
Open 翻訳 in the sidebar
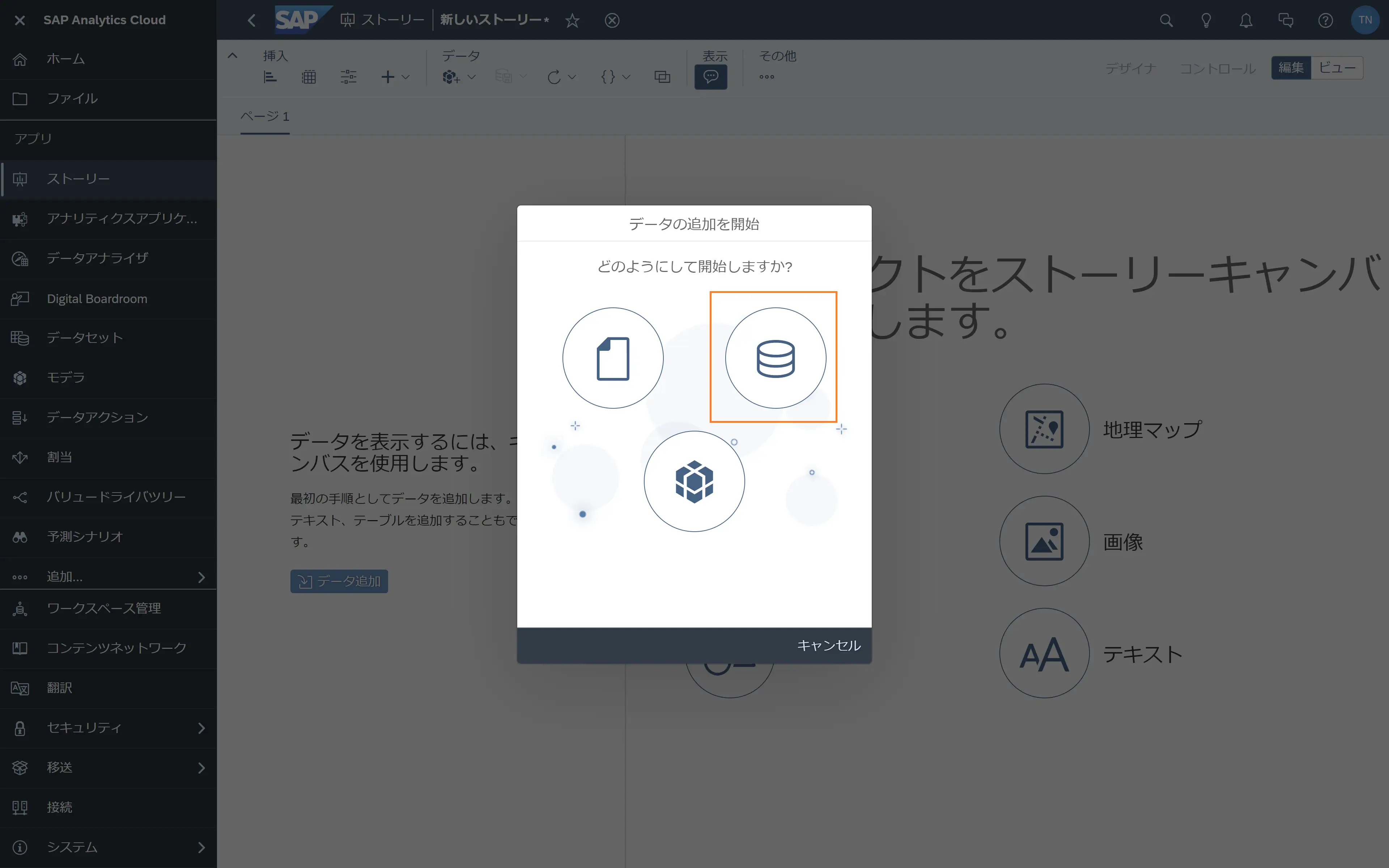[109, 688]
